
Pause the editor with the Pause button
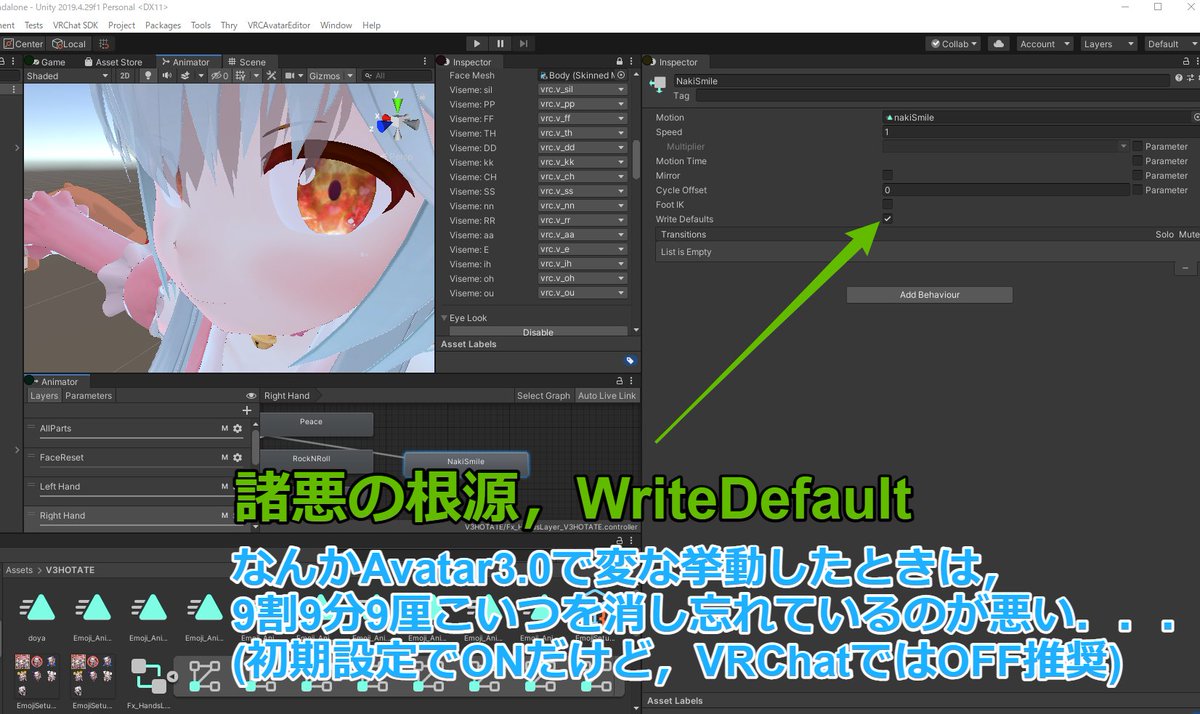click(x=500, y=44)
